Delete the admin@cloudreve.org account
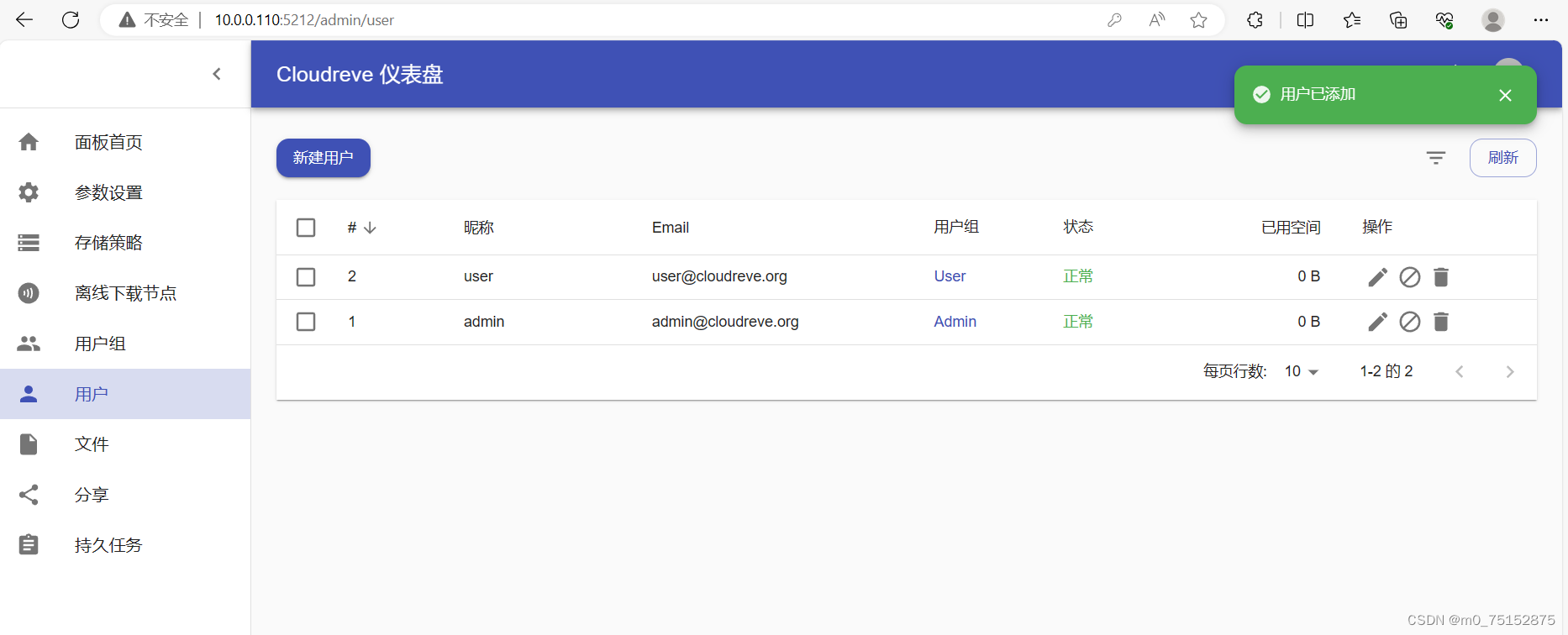 (1441, 322)
